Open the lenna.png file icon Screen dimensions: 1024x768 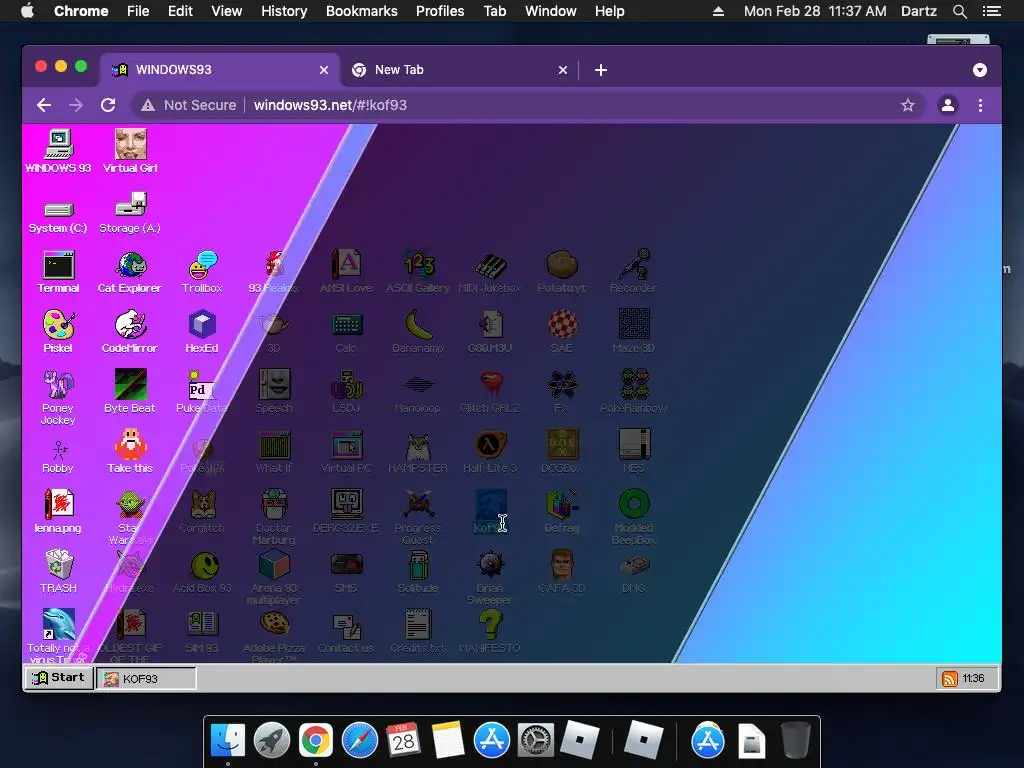coord(58,512)
